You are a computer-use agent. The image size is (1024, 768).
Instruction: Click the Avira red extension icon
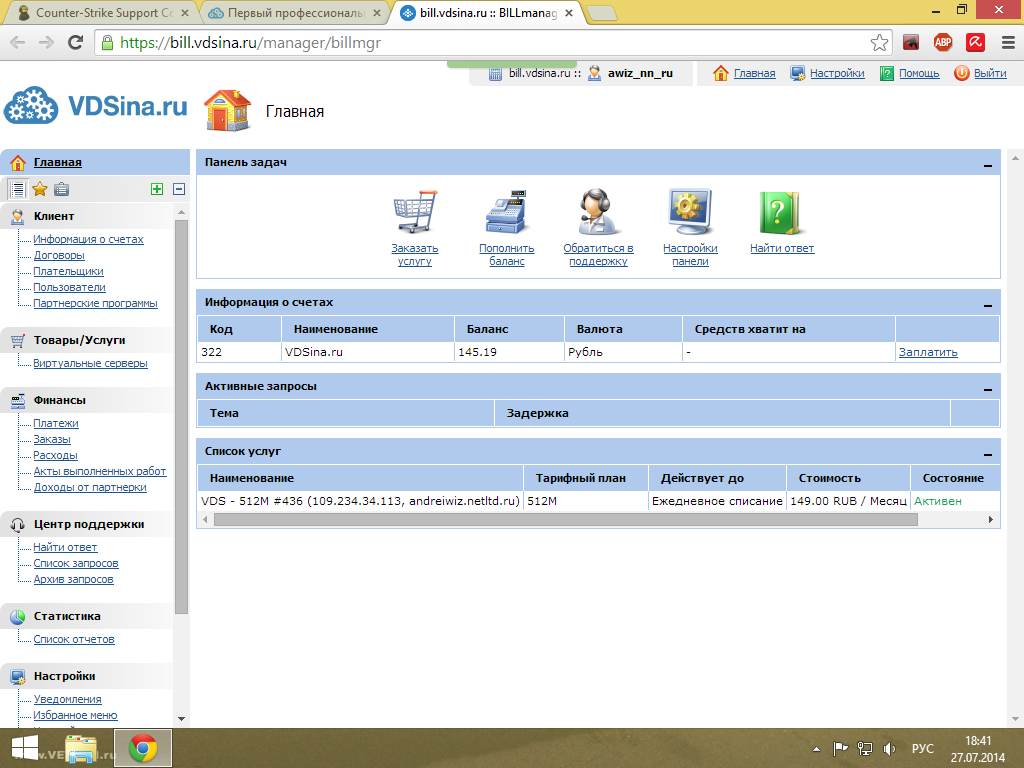(x=975, y=43)
